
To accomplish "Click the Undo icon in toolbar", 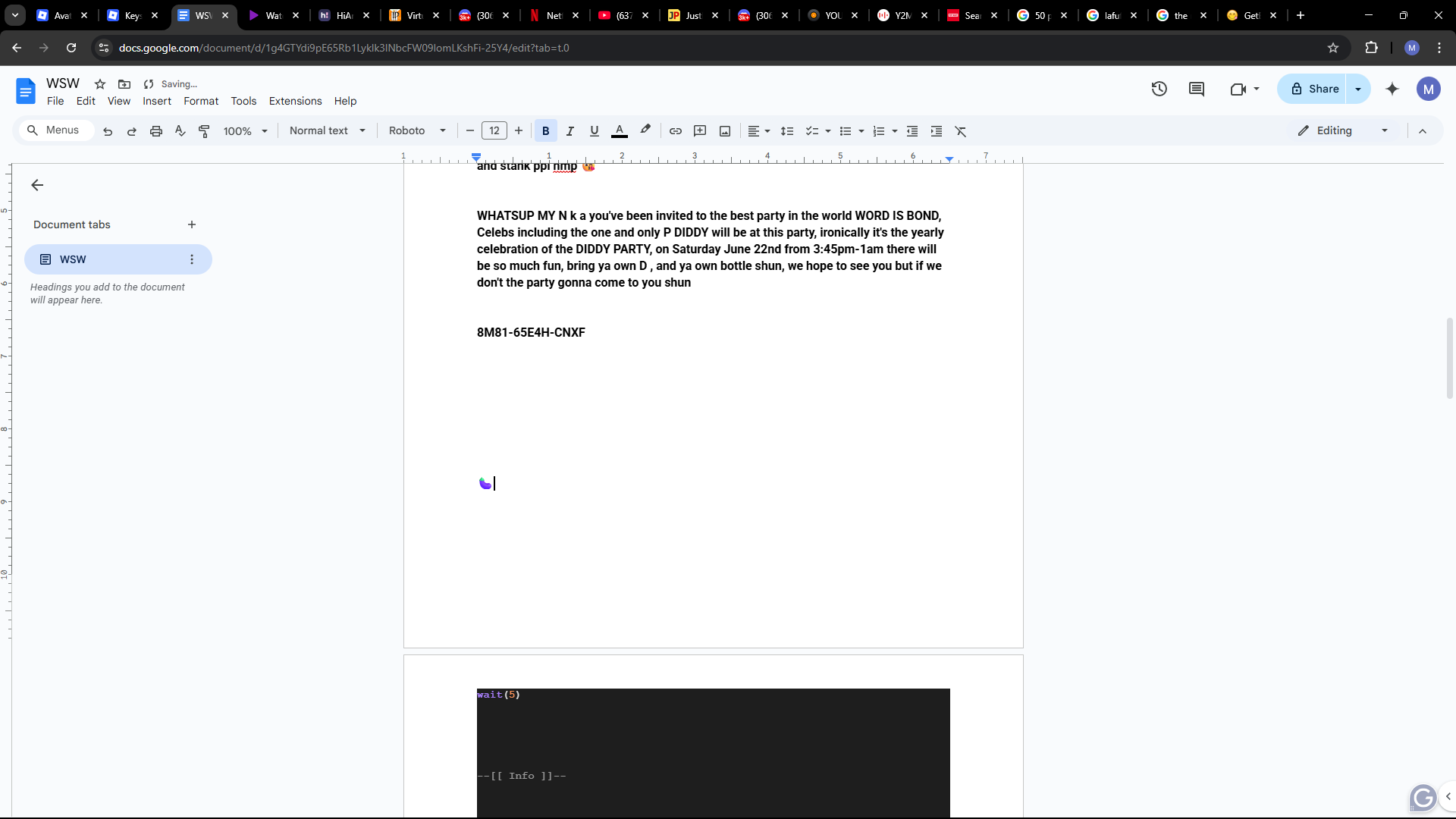I will 108,131.
